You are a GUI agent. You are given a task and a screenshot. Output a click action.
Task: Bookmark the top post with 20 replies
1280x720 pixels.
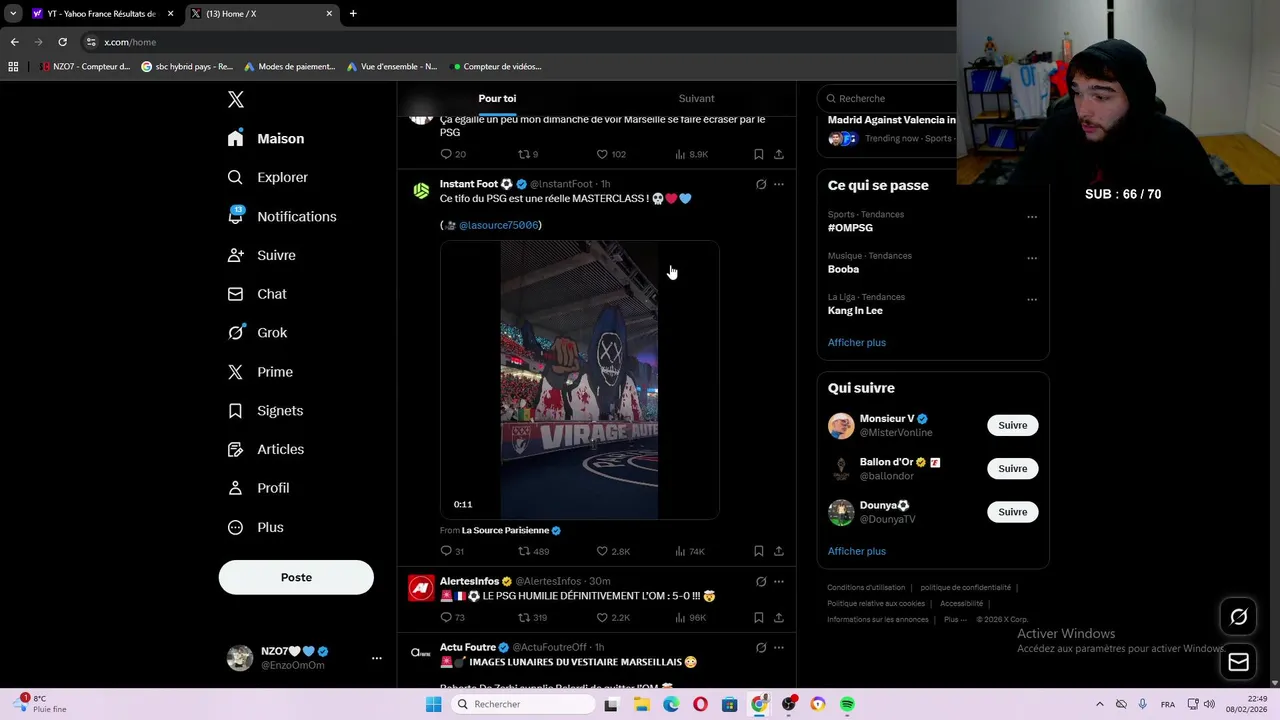coord(758,154)
